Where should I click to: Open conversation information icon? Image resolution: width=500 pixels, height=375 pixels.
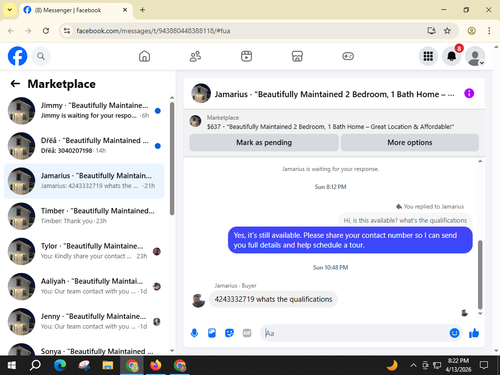[x=469, y=94]
